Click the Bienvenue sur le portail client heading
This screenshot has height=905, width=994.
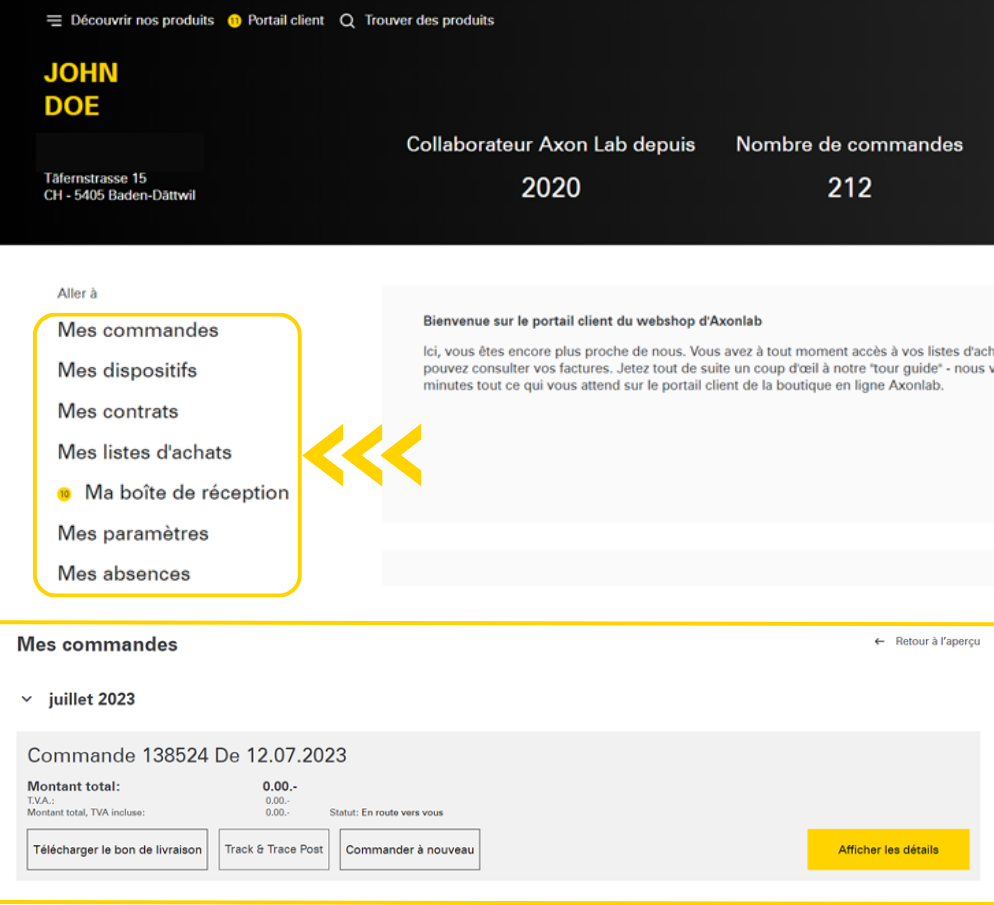coord(592,321)
